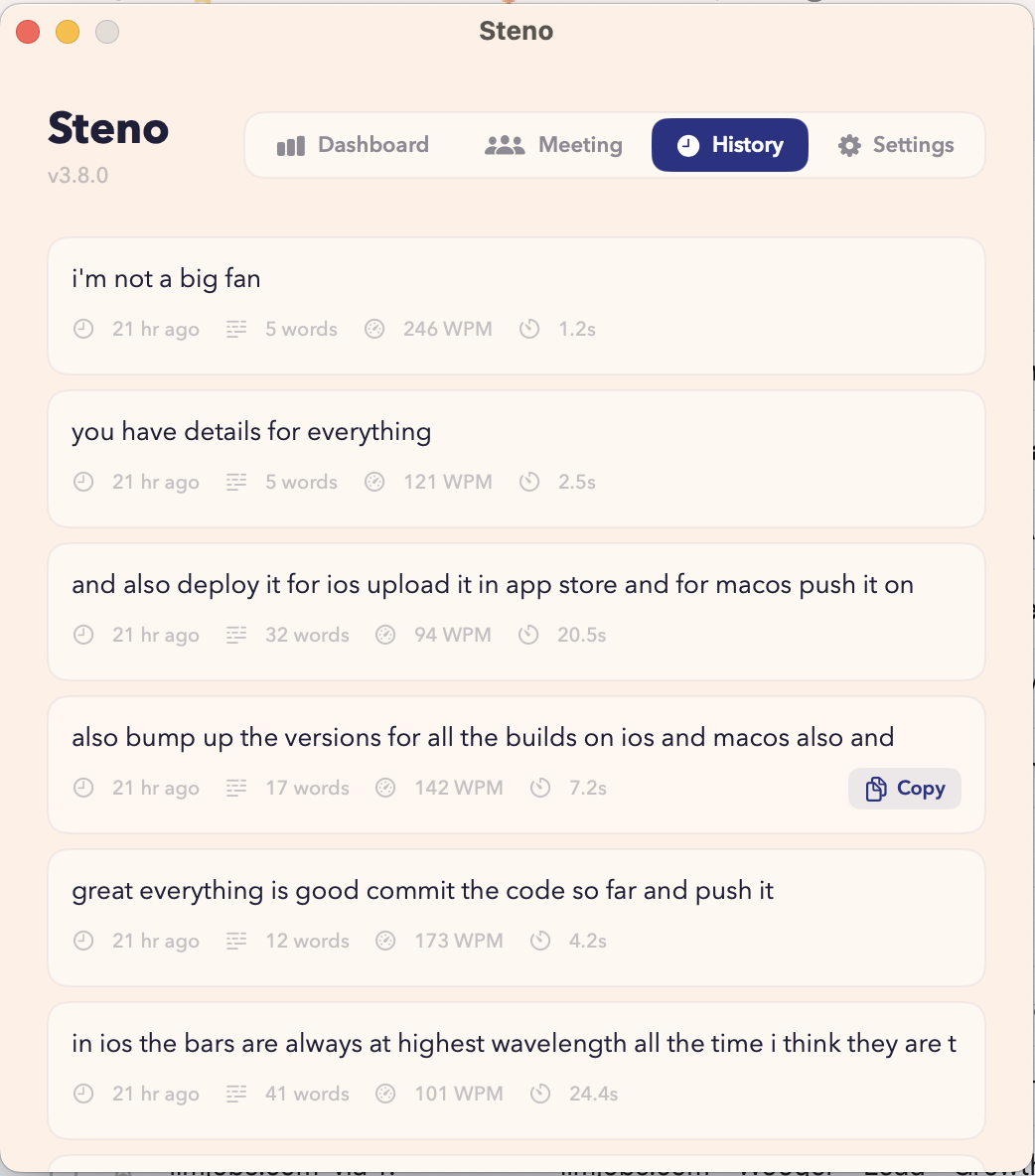Click the word count icon beside 41 words

pos(236,1094)
